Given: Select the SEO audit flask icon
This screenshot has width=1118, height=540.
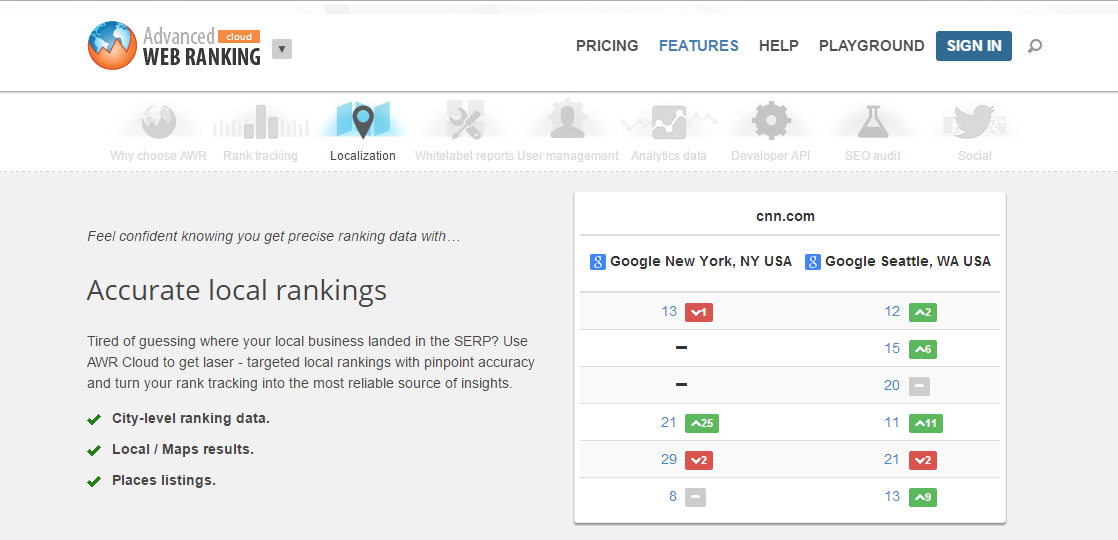Looking at the screenshot, I should coord(873,121).
